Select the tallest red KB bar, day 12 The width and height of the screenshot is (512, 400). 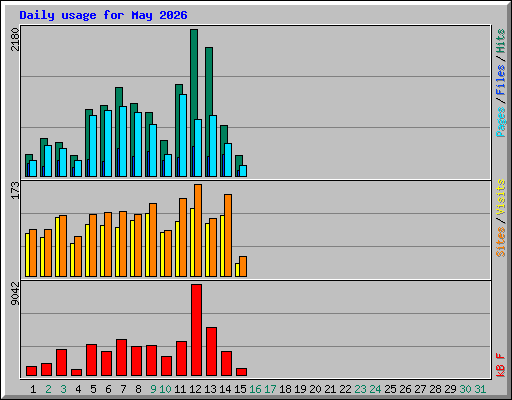[x=196, y=330]
